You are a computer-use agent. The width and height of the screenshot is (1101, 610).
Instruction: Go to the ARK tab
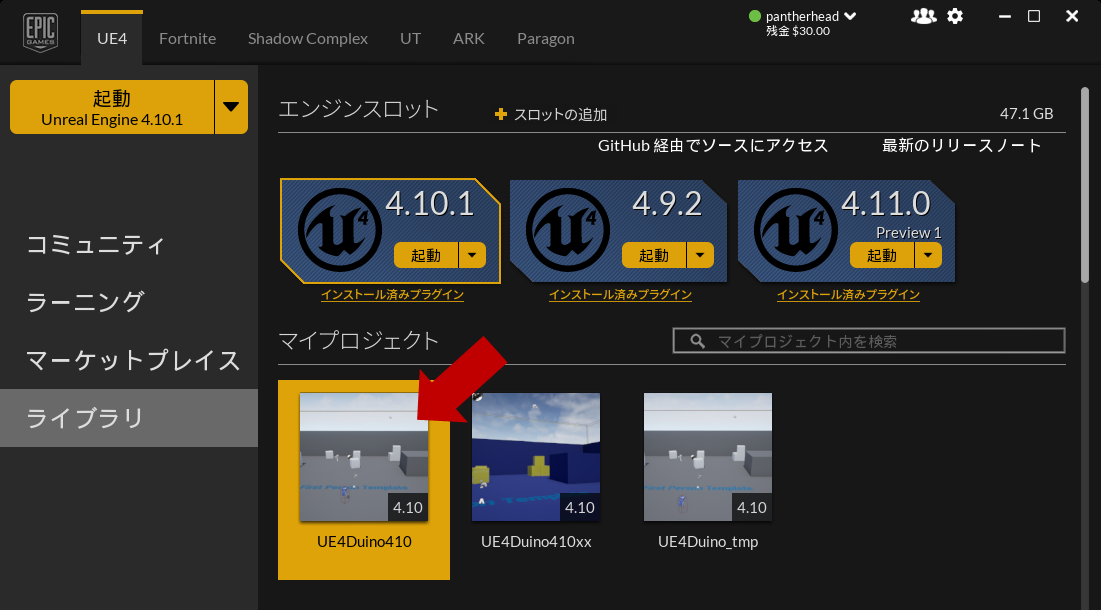(x=468, y=39)
